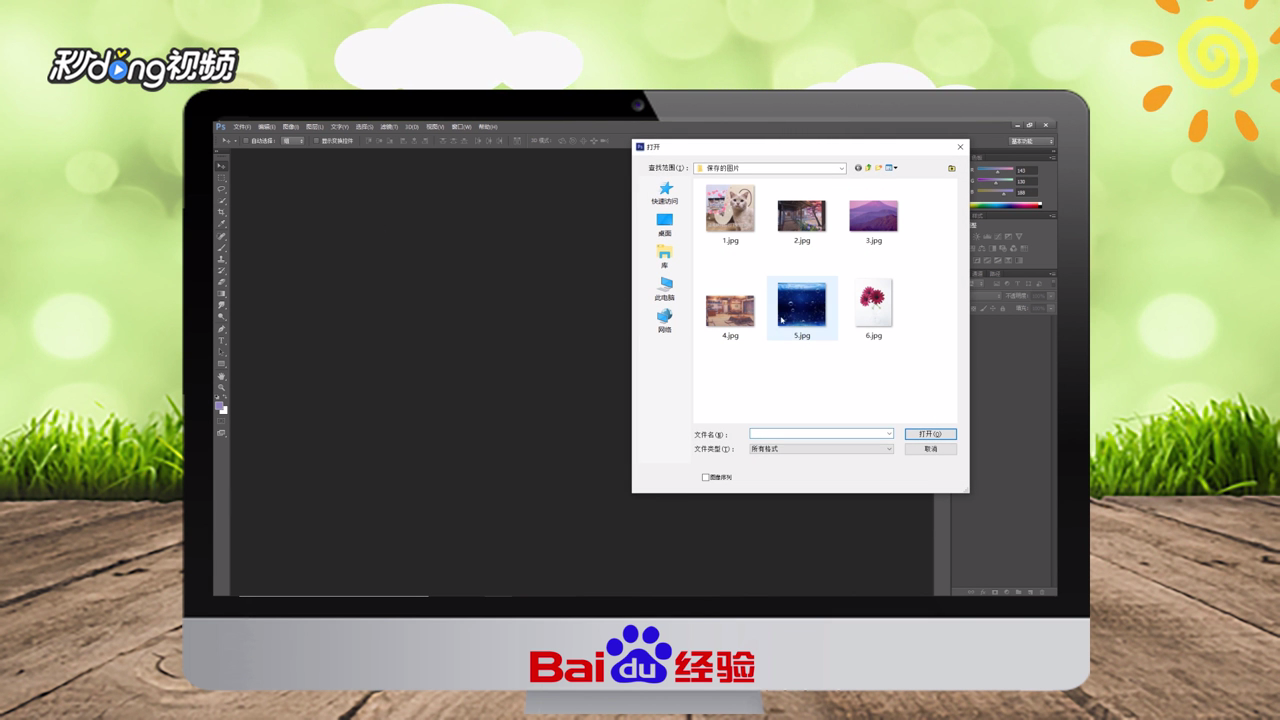Open Libraries (库) in the places bar
Viewport: 1280px width, 720px height.
[x=665, y=256]
